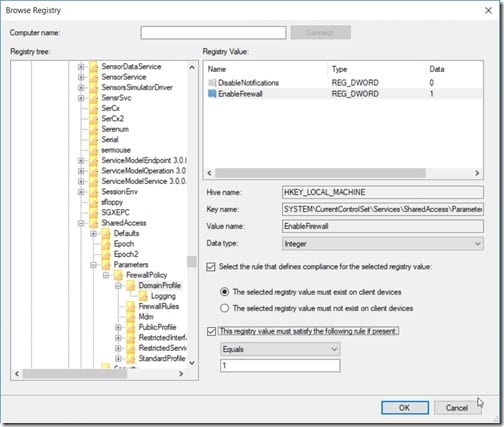Click the EnableFirewall value icon
The width and height of the screenshot is (504, 427).
tap(212, 94)
